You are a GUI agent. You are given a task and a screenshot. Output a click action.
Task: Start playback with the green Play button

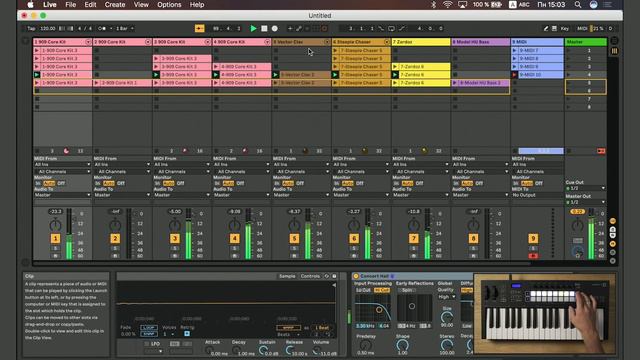(x=253, y=29)
